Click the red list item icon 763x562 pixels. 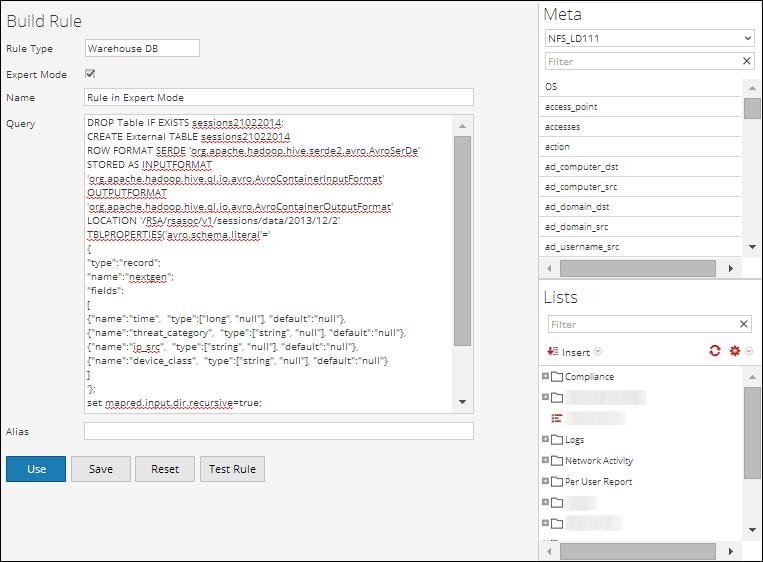pyautogui.click(x=556, y=418)
